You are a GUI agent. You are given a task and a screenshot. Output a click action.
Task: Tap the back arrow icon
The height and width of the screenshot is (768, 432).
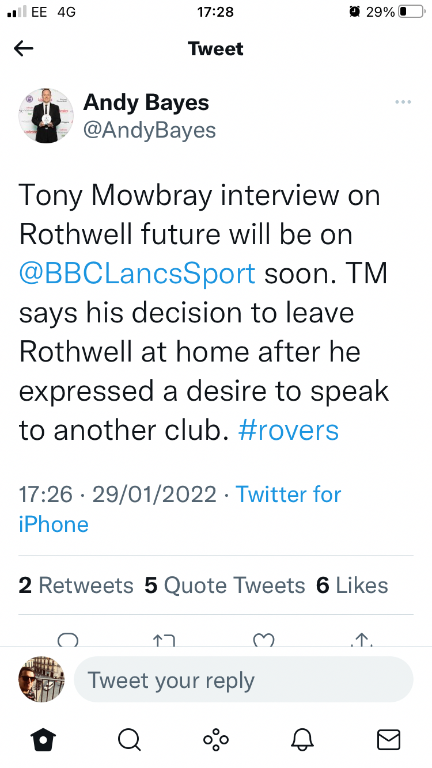24,48
